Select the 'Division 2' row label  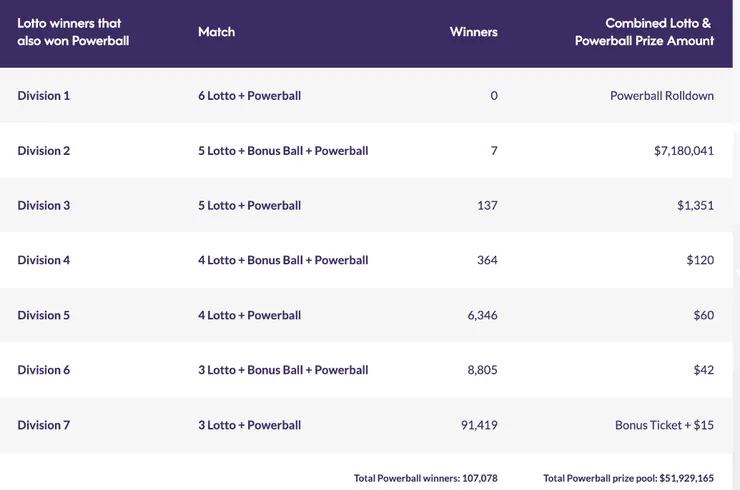44,151
